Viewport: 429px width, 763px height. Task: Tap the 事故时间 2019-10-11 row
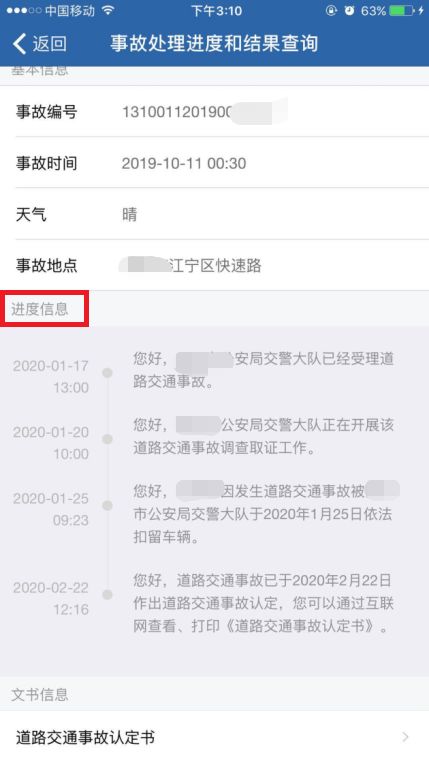tap(214, 163)
